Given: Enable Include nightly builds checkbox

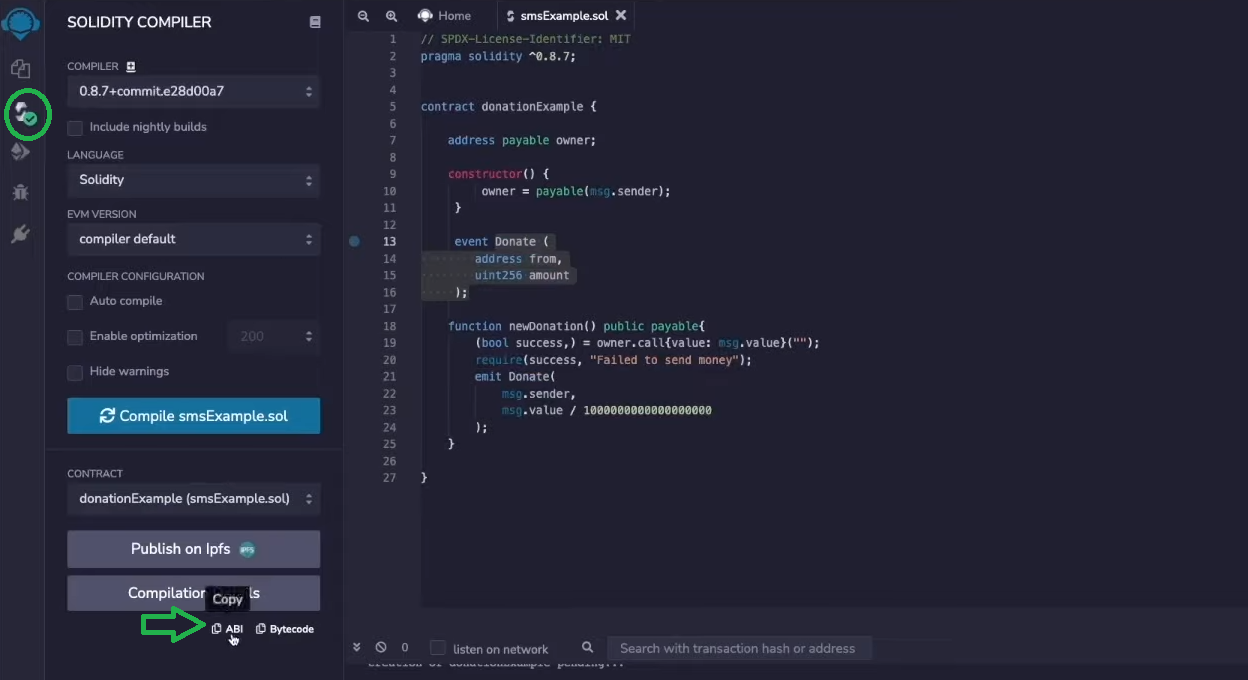Looking at the screenshot, I should click(75, 128).
